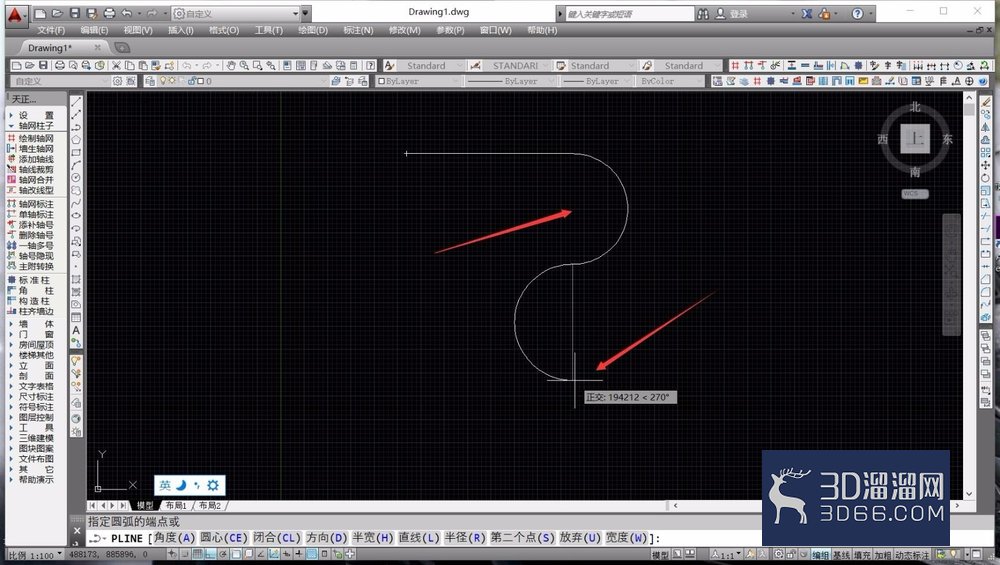1000x565 pixels.
Task: Toggle 模型 space button in status bar
Action: tap(660, 555)
